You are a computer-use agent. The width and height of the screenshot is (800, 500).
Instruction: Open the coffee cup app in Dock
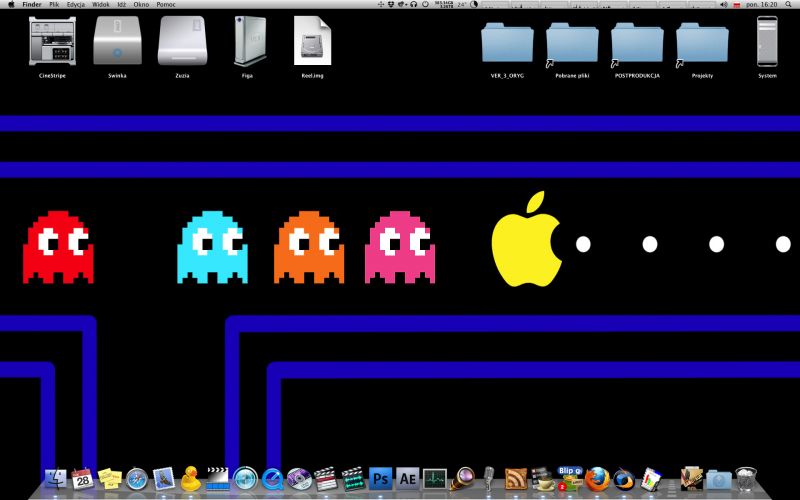coord(543,479)
